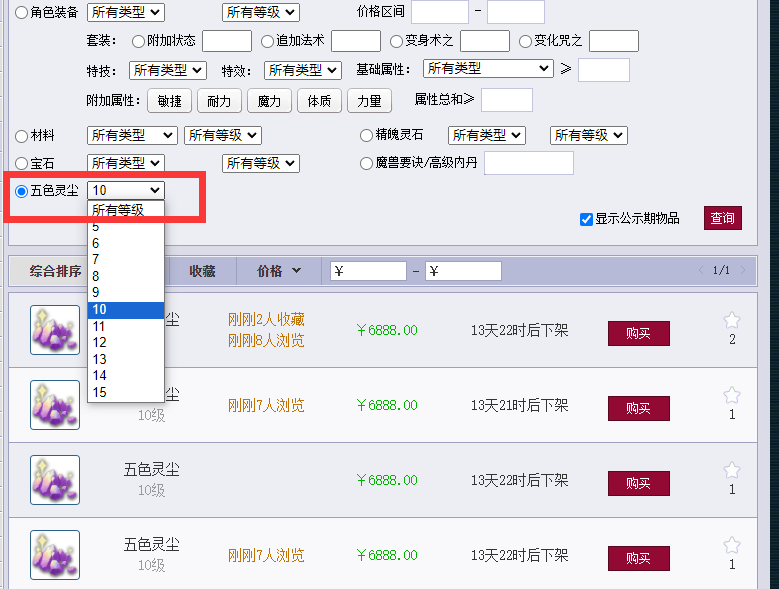The image size is (779, 589).
Task: Click the star icon on third listing
Action: pos(732,471)
